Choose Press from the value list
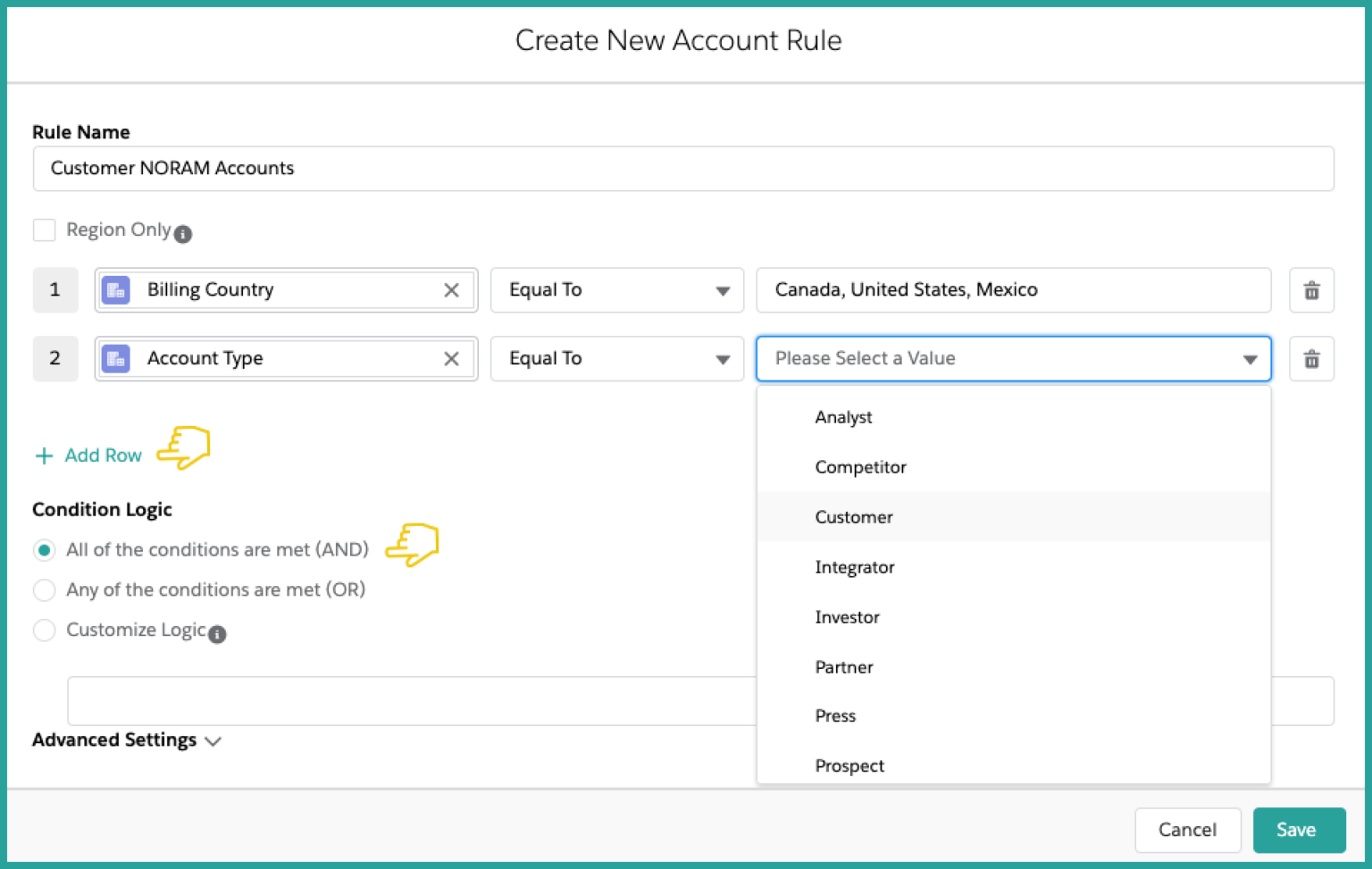The width and height of the screenshot is (1372, 869). (1014, 716)
